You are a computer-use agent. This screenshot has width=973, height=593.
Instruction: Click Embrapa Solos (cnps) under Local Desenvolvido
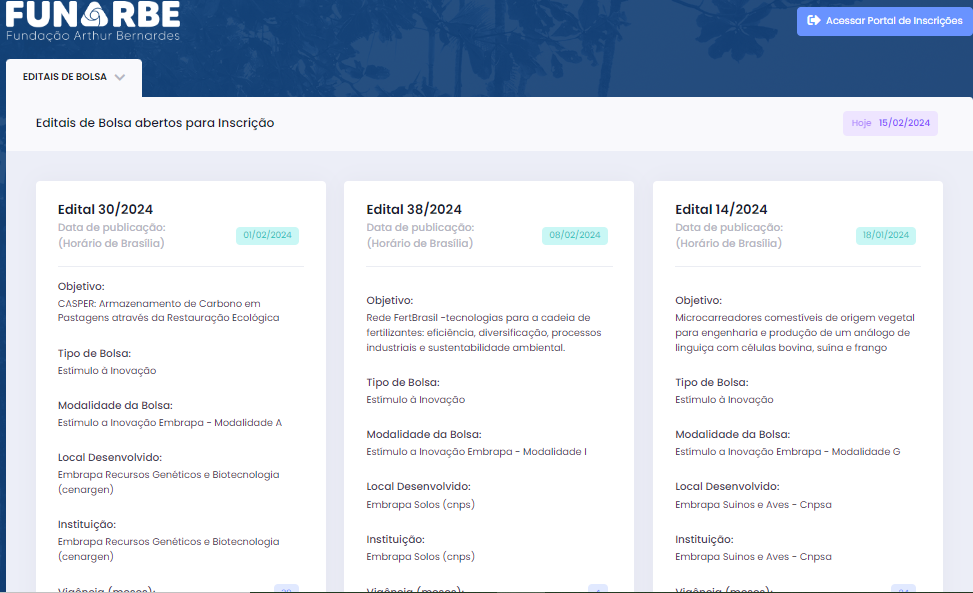[420, 504]
